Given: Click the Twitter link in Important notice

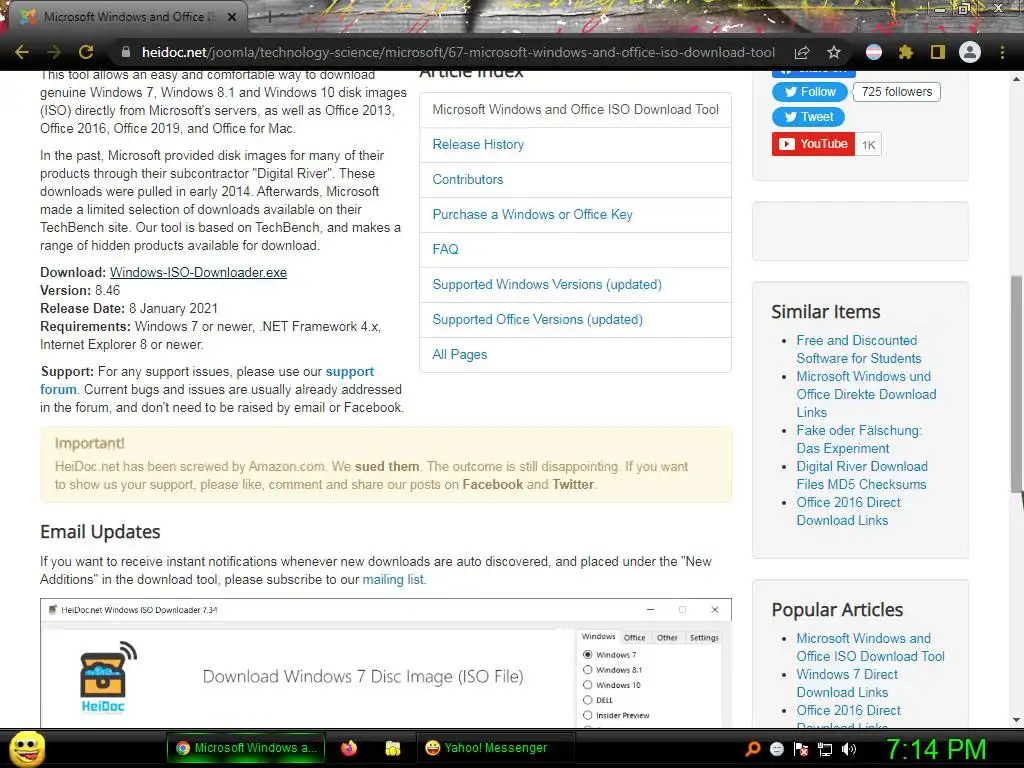Looking at the screenshot, I should click(573, 485).
